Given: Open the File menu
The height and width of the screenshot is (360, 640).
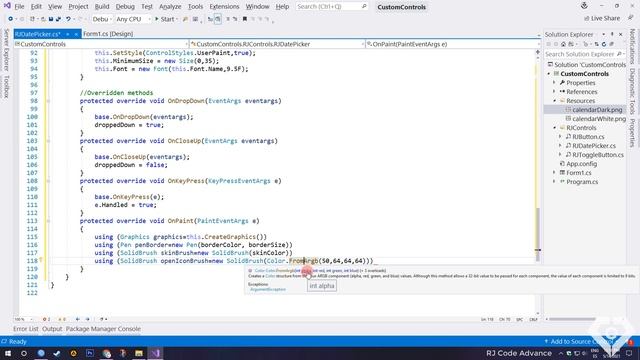Looking at the screenshot, I should click(x=19, y=7).
